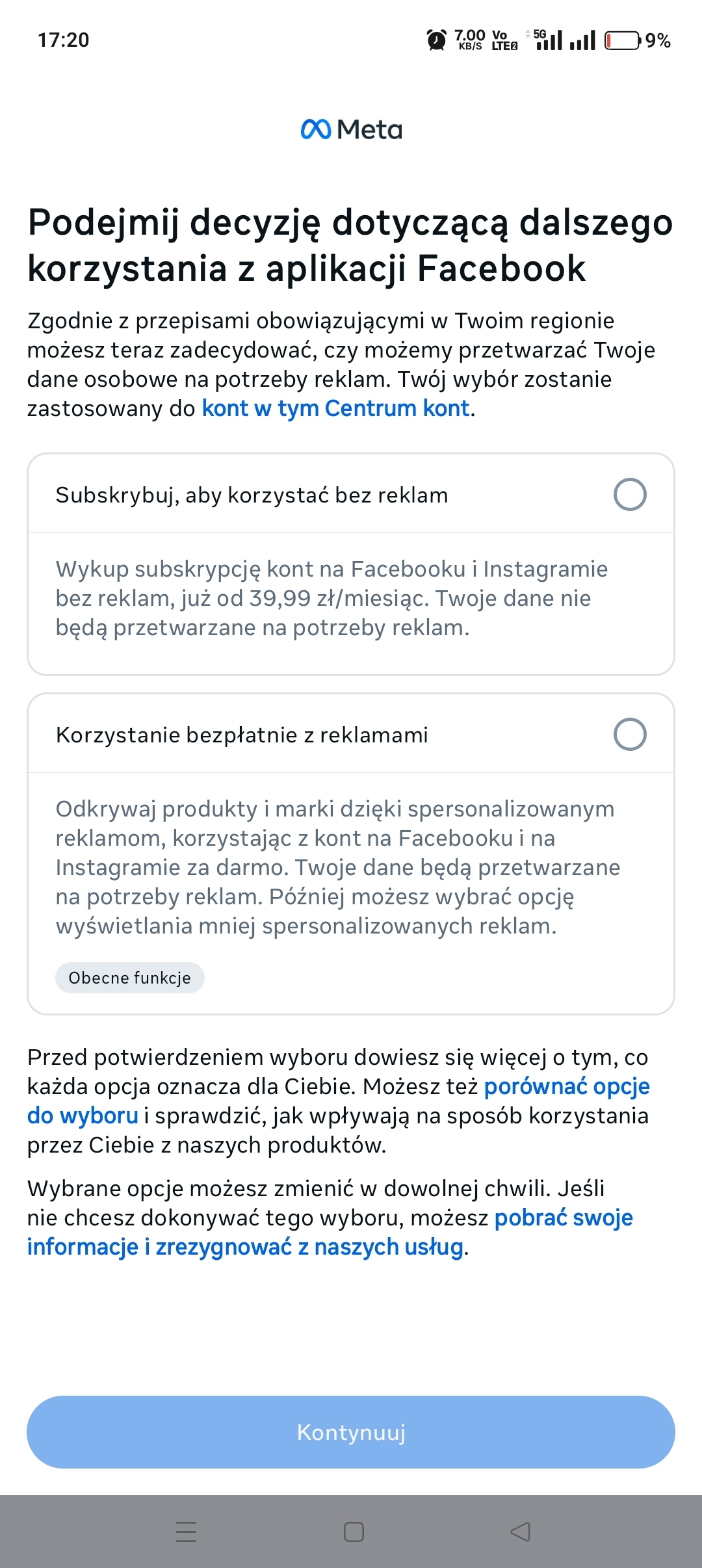Select the ad-free subscription radio button
The width and height of the screenshot is (702, 1568).
coord(629,495)
